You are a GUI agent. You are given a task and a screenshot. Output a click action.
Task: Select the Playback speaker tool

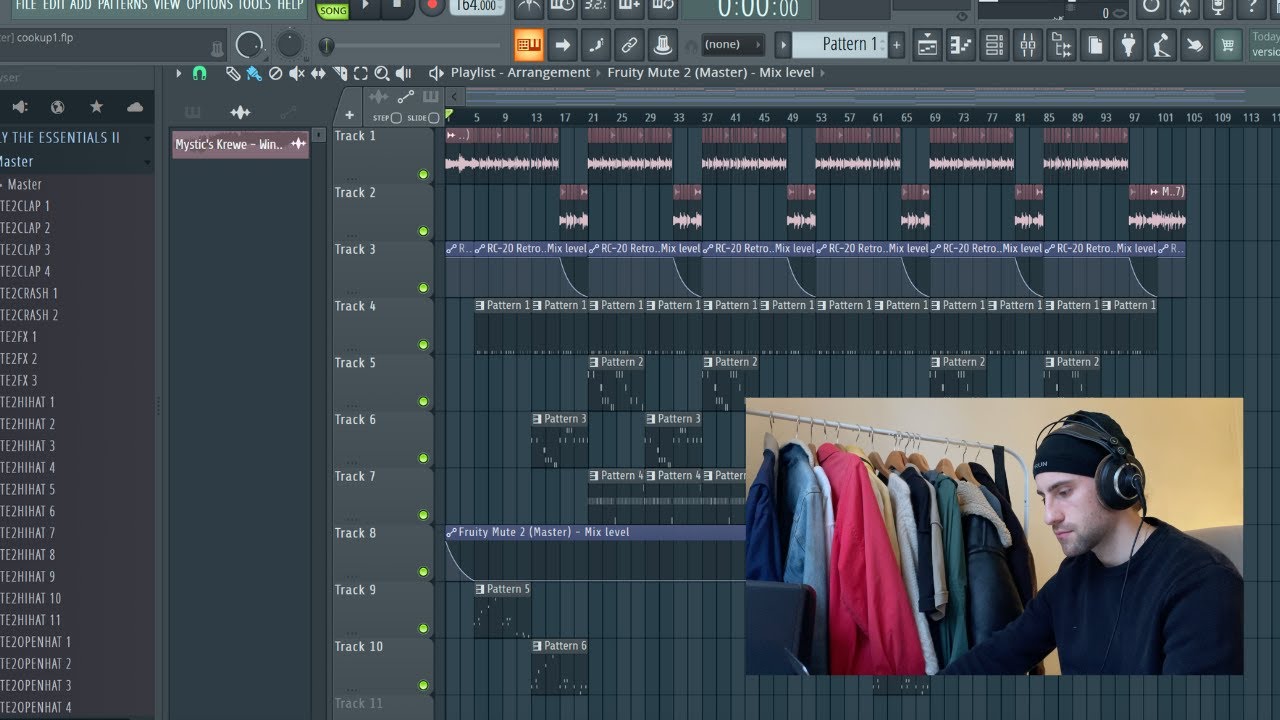403,73
